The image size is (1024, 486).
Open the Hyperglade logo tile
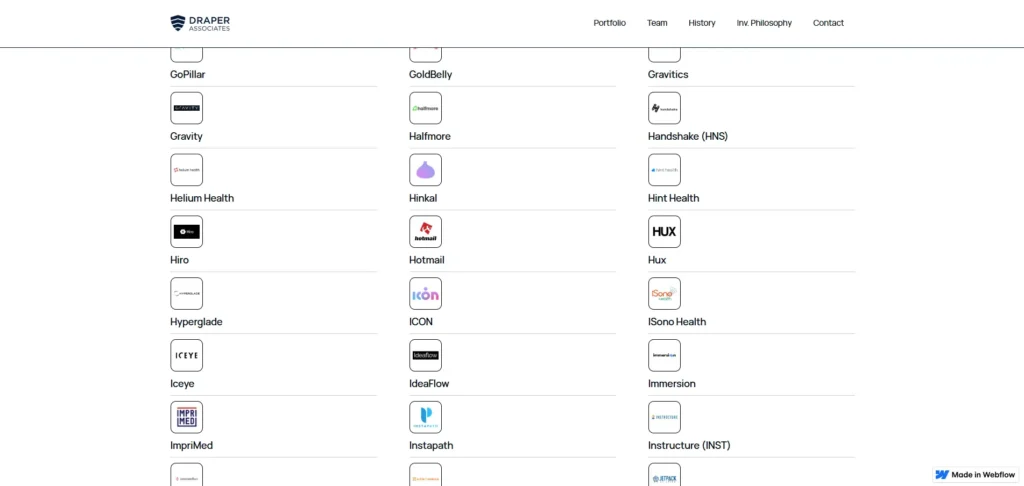point(187,293)
